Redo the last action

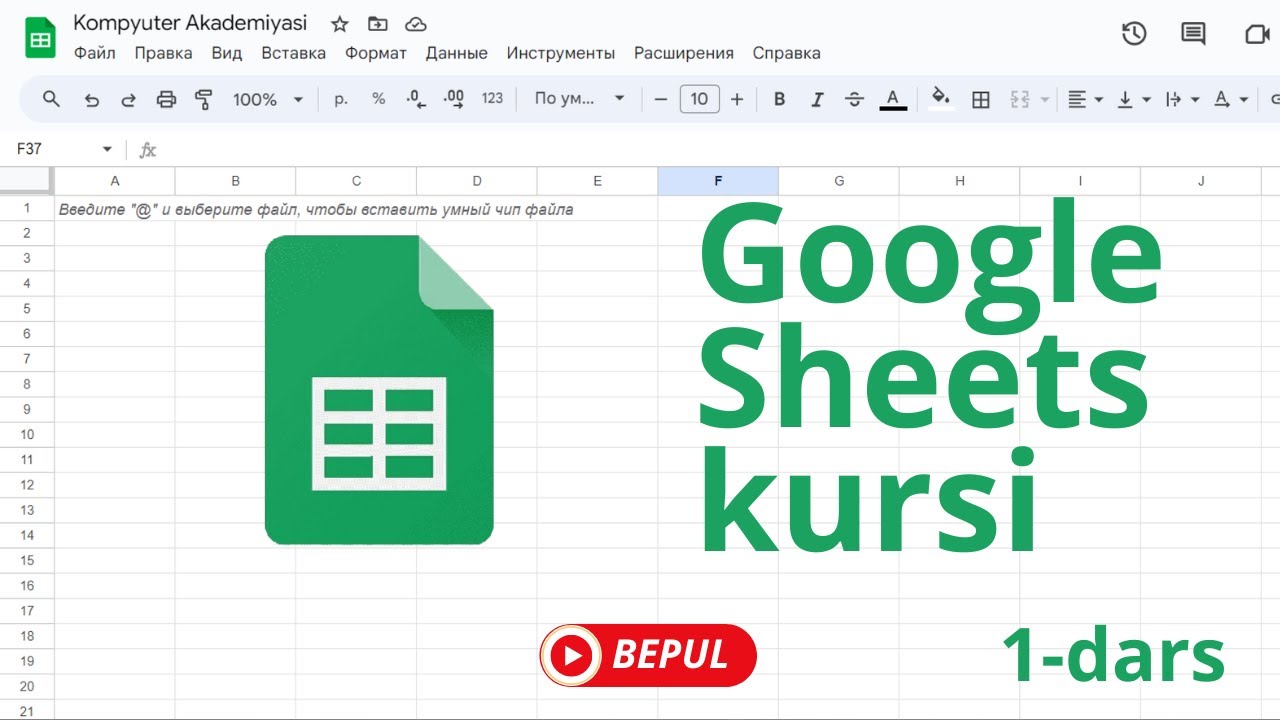click(129, 99)
